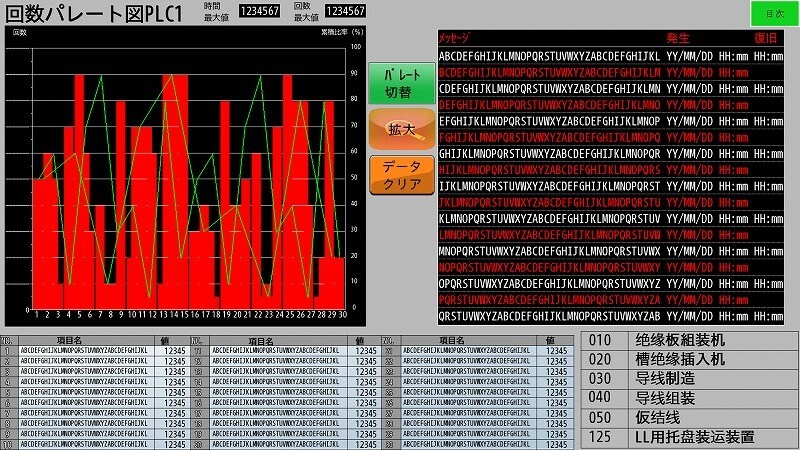Select station 020 槽绝缘插入机

point(689,359)
